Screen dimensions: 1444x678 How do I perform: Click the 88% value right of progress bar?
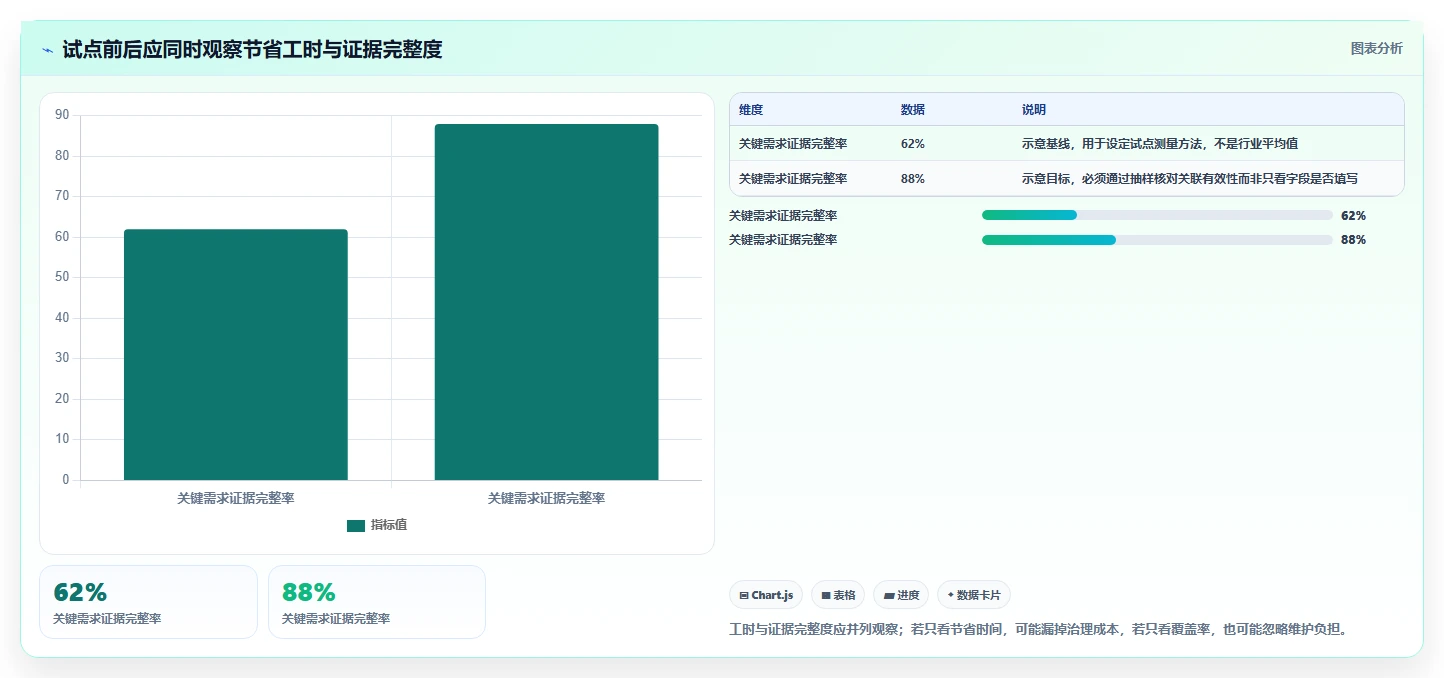1353,240
